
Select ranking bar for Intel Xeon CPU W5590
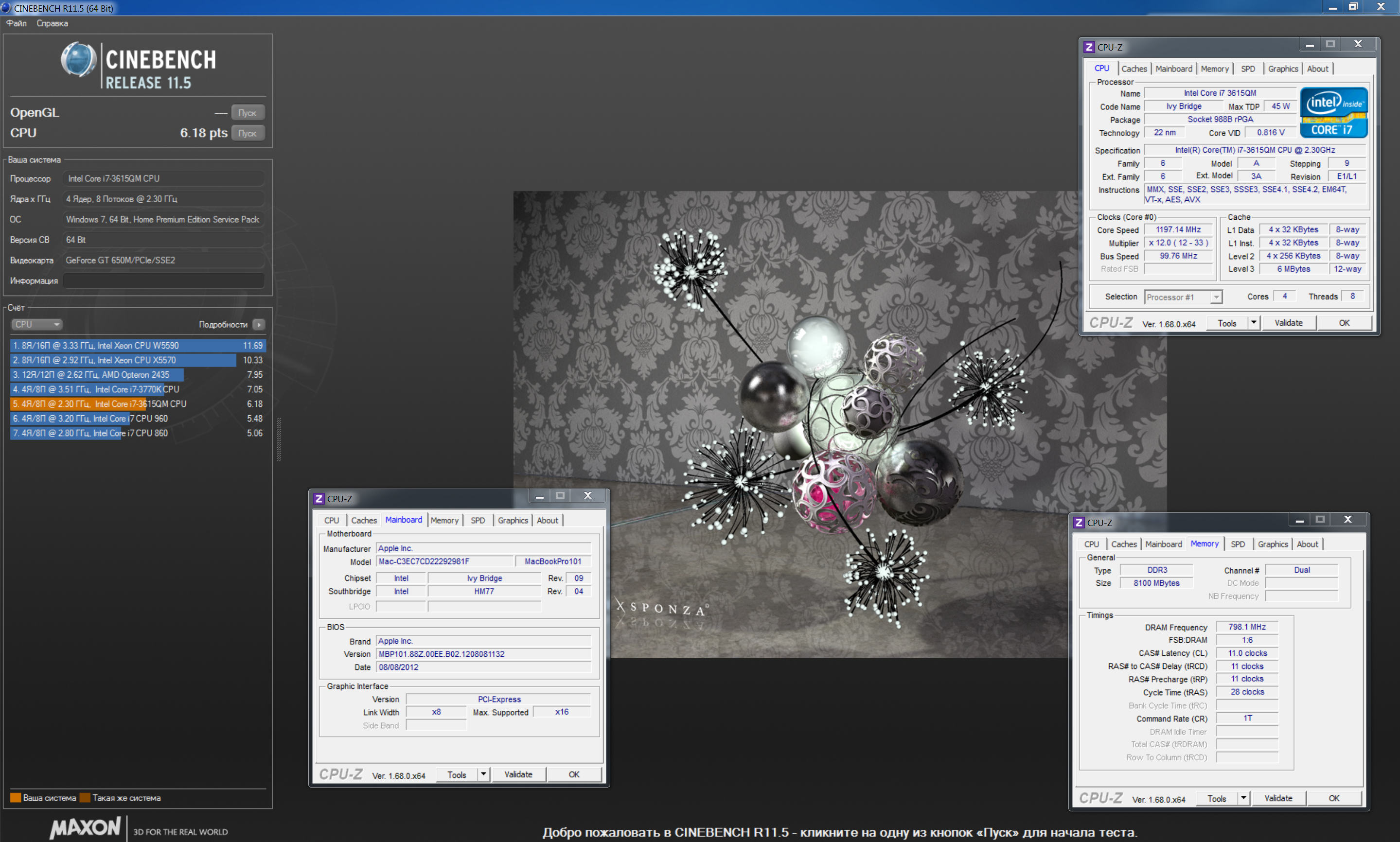(x=138, y=346)
